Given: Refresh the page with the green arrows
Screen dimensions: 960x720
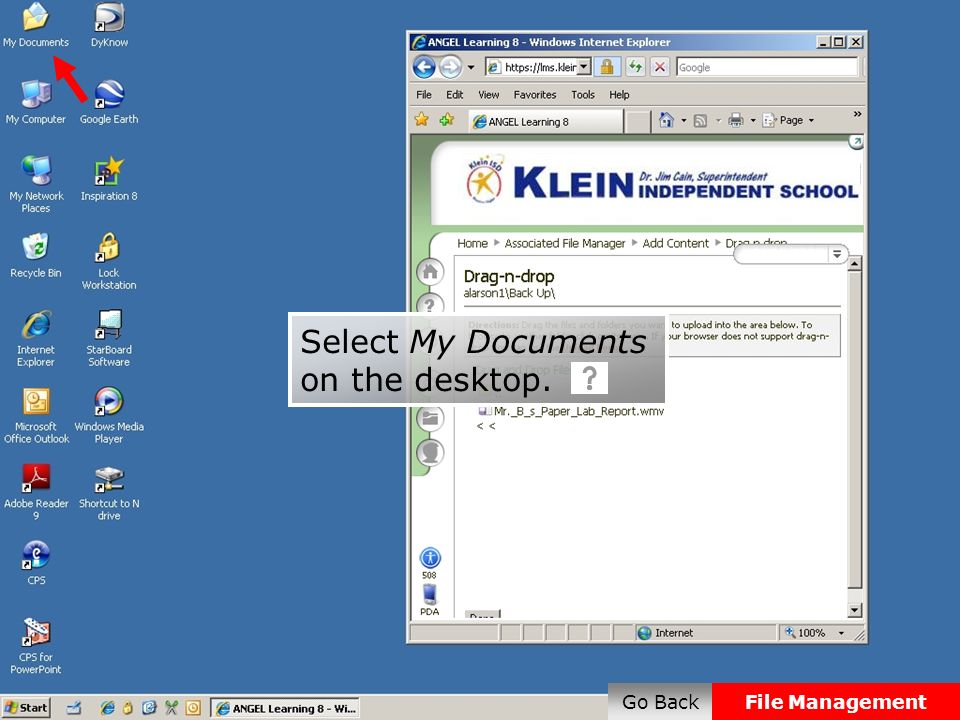Looking at the screenshot, I should pyautogui.click(x=636, y=67).
